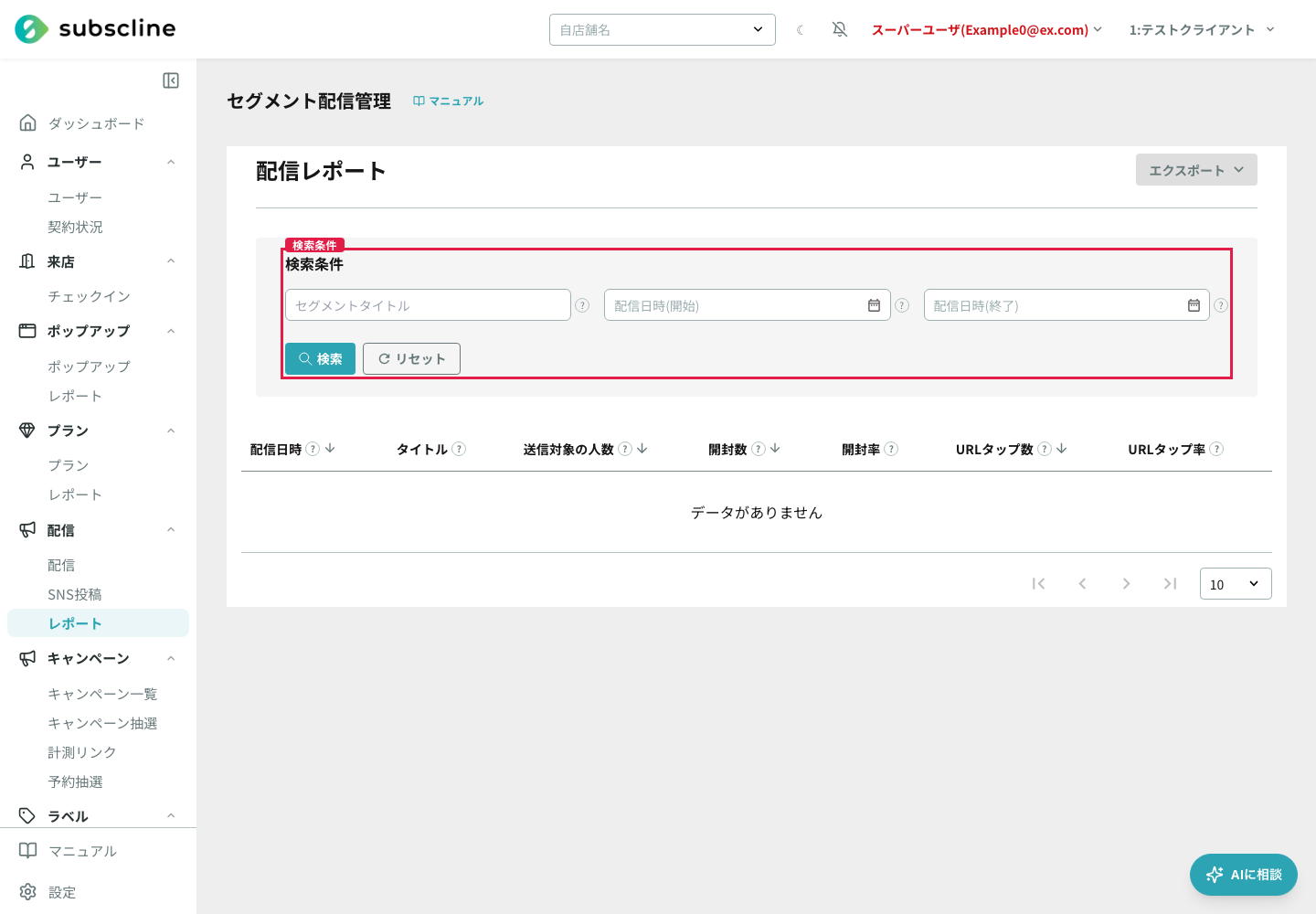Show help for タイトル column

pyautogui.click(x=459, y=449)
